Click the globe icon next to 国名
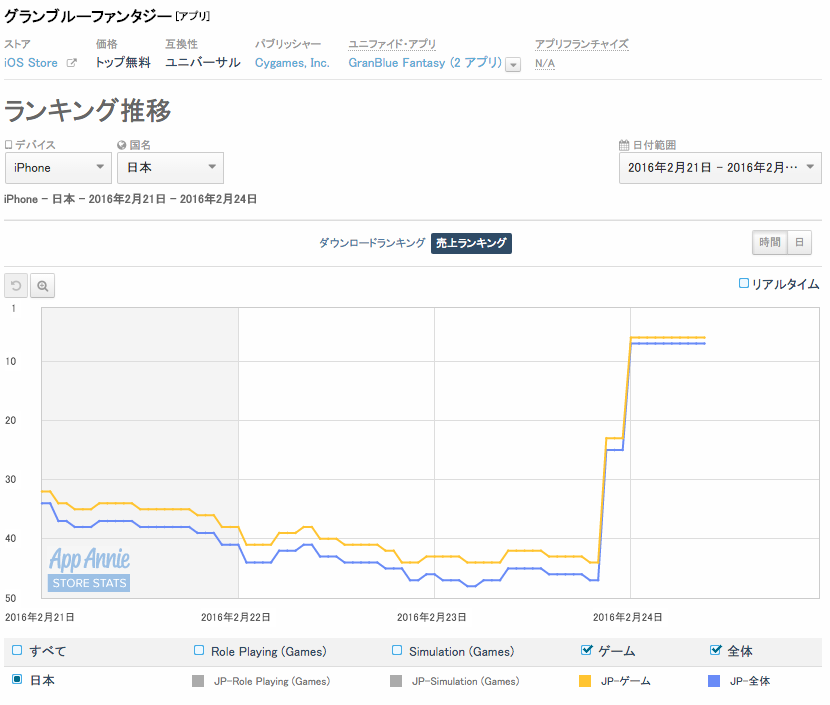Image resolution: width=830 pixels, height=705 pixels. click(122, 145)
